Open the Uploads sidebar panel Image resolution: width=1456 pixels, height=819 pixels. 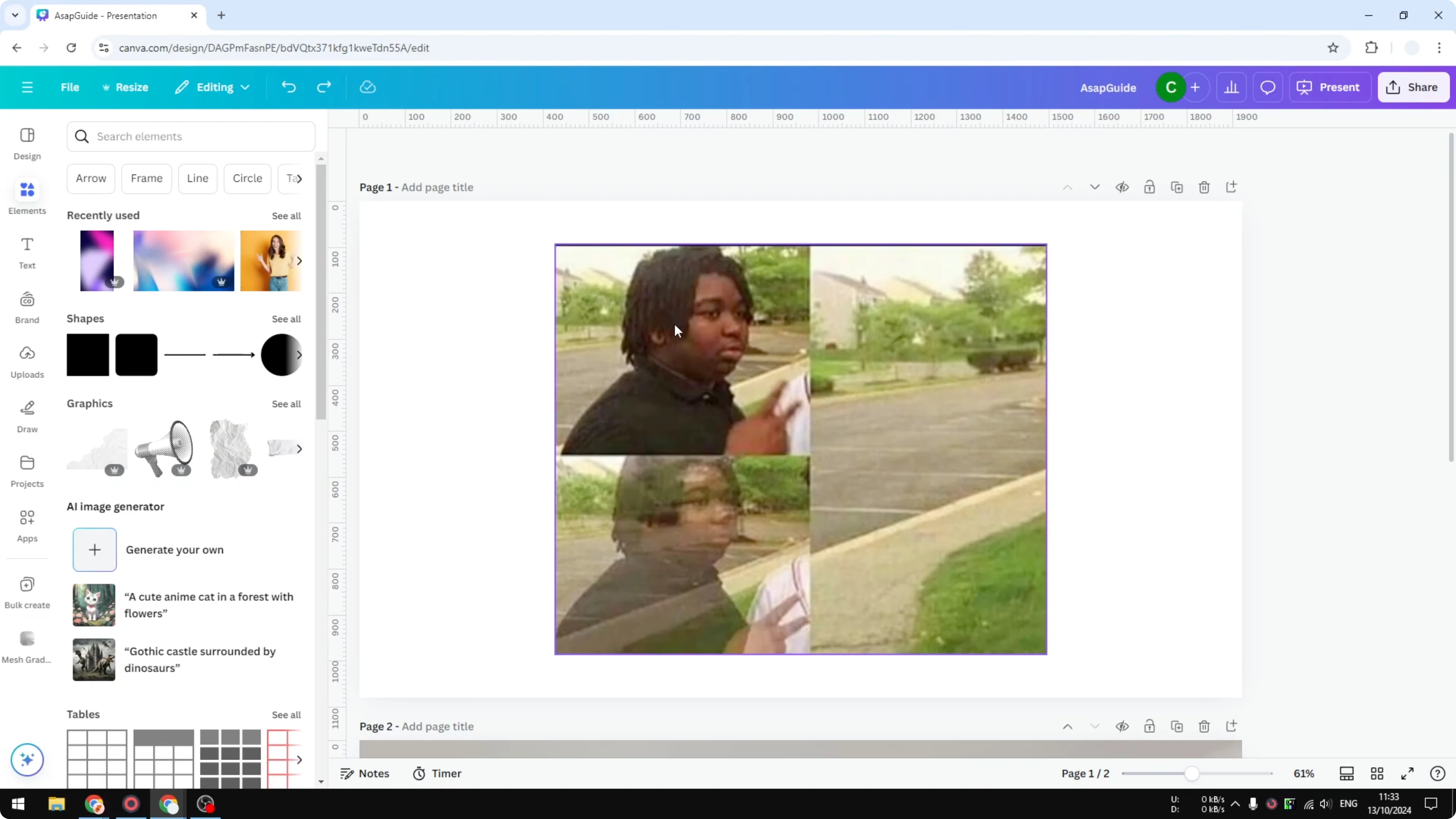click(27, 362)
